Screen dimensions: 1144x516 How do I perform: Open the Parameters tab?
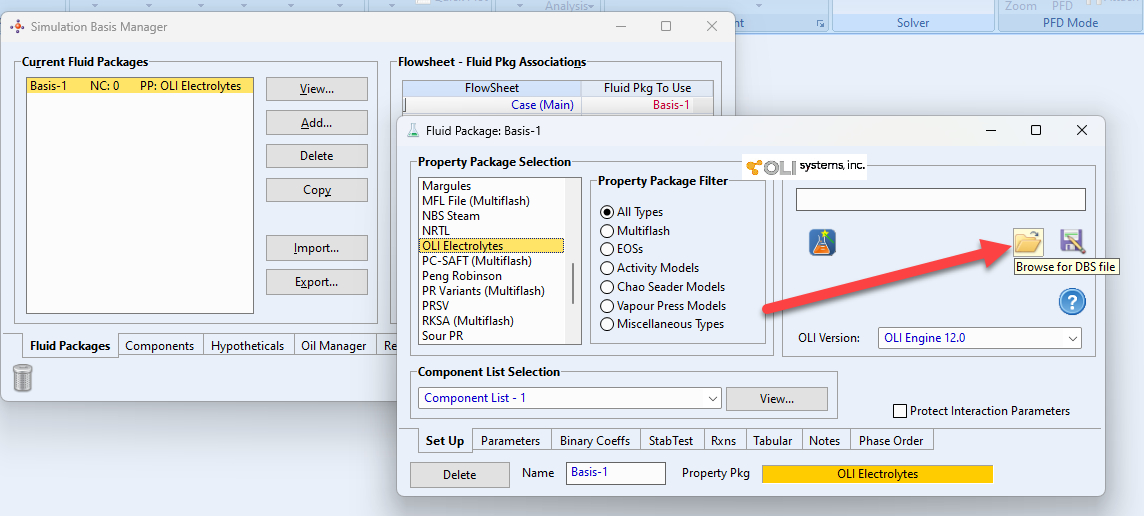(511, 441)
